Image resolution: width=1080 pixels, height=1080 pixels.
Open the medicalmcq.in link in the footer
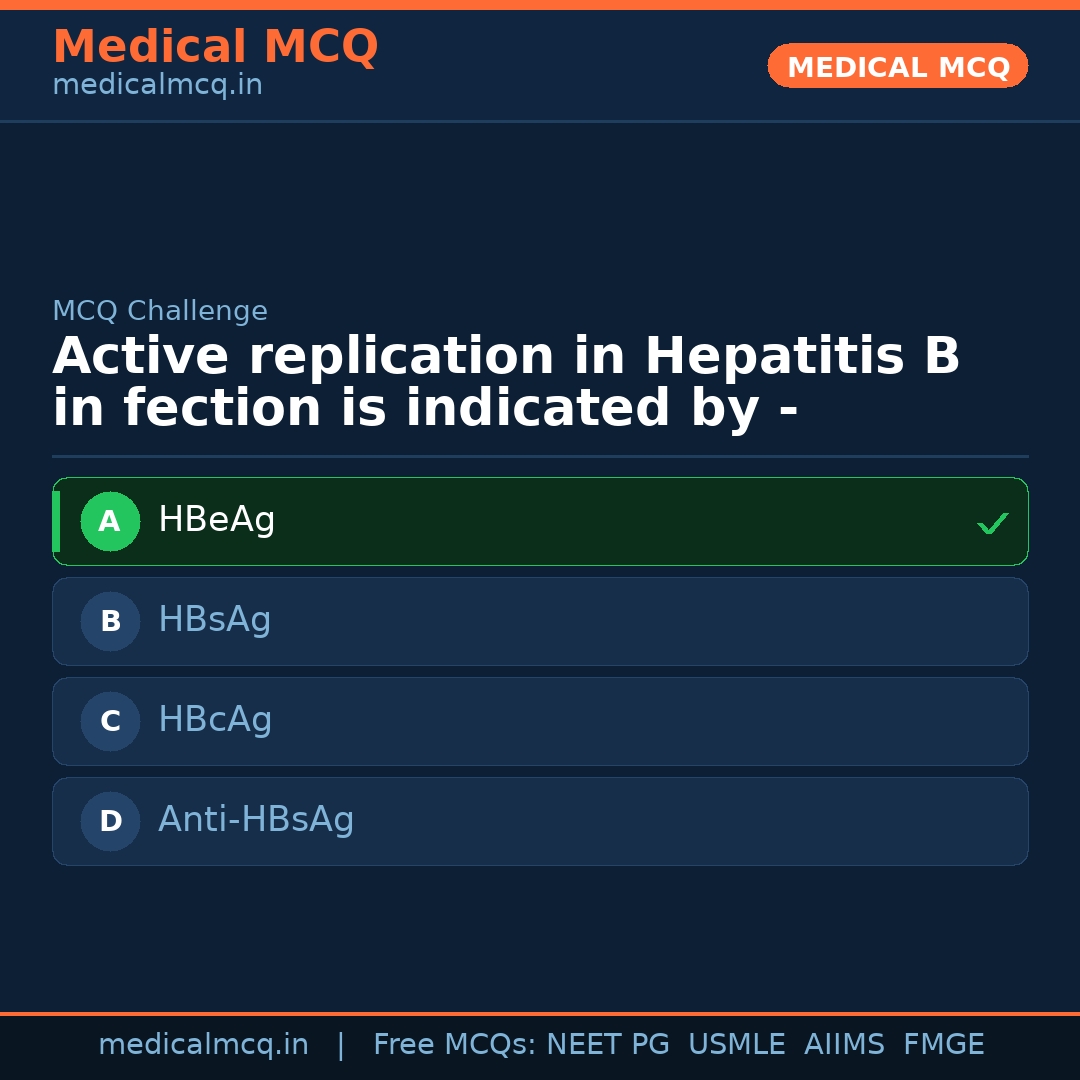203,1045
